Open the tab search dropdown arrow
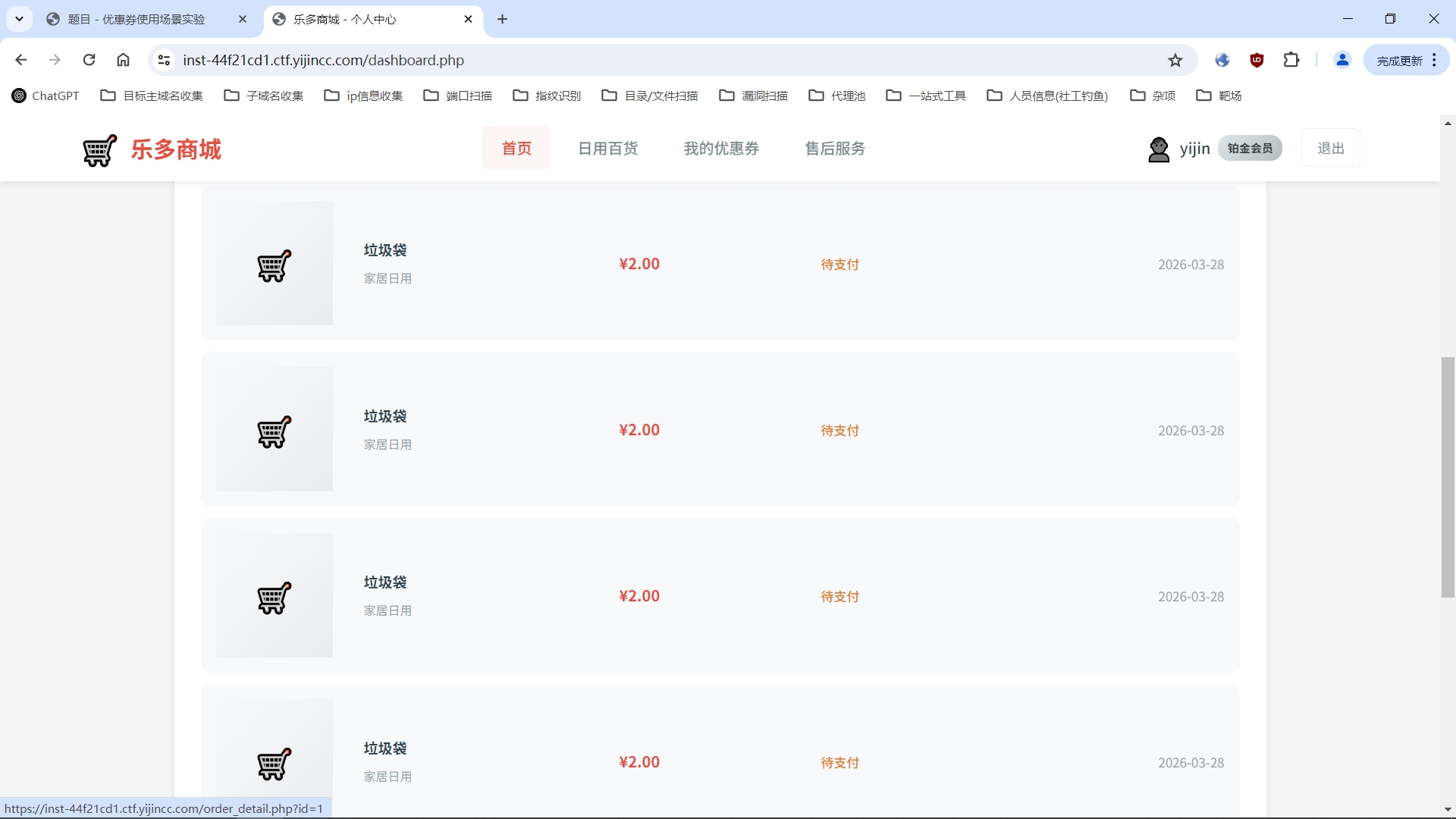Viewport: 1456px width, 819px height. (x=20, y=19)
